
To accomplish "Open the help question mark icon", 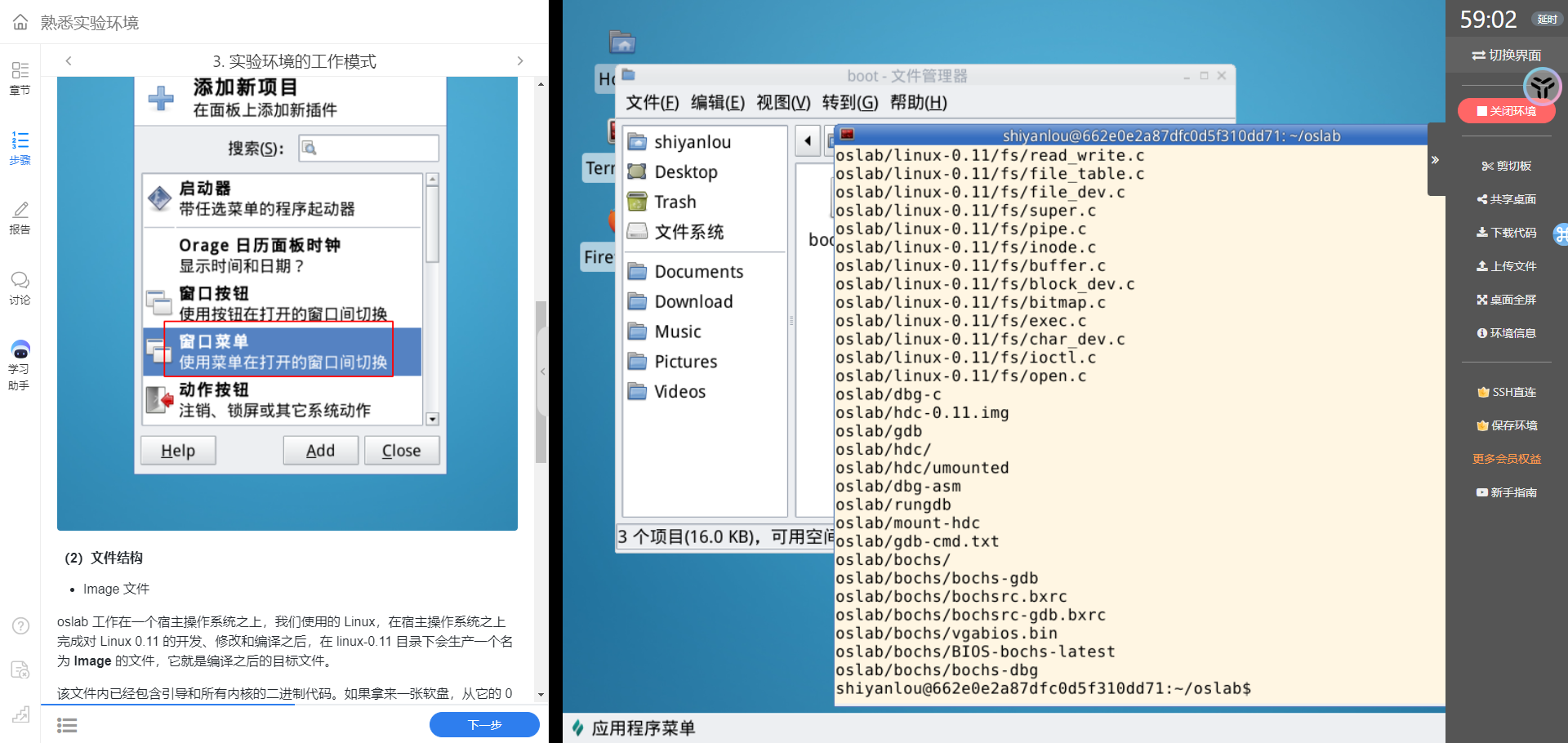I will click(20, 626).
